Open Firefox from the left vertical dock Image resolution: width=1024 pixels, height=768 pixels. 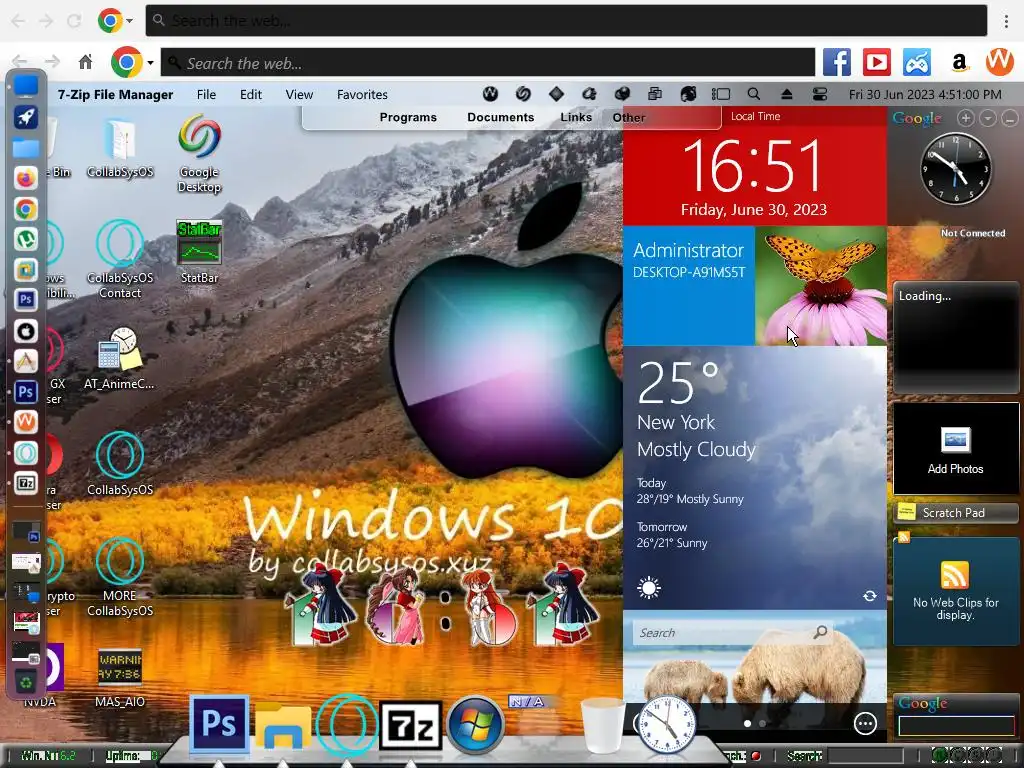click(26, 178)
